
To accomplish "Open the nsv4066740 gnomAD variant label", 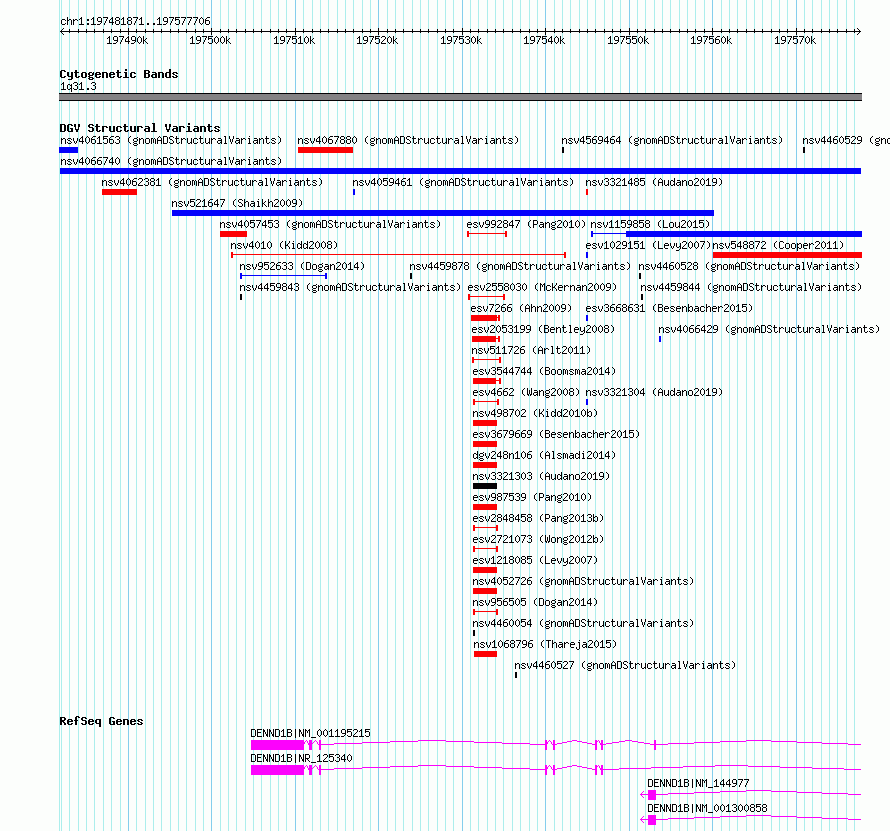I will pyautogui.click(x=171, y=161).
